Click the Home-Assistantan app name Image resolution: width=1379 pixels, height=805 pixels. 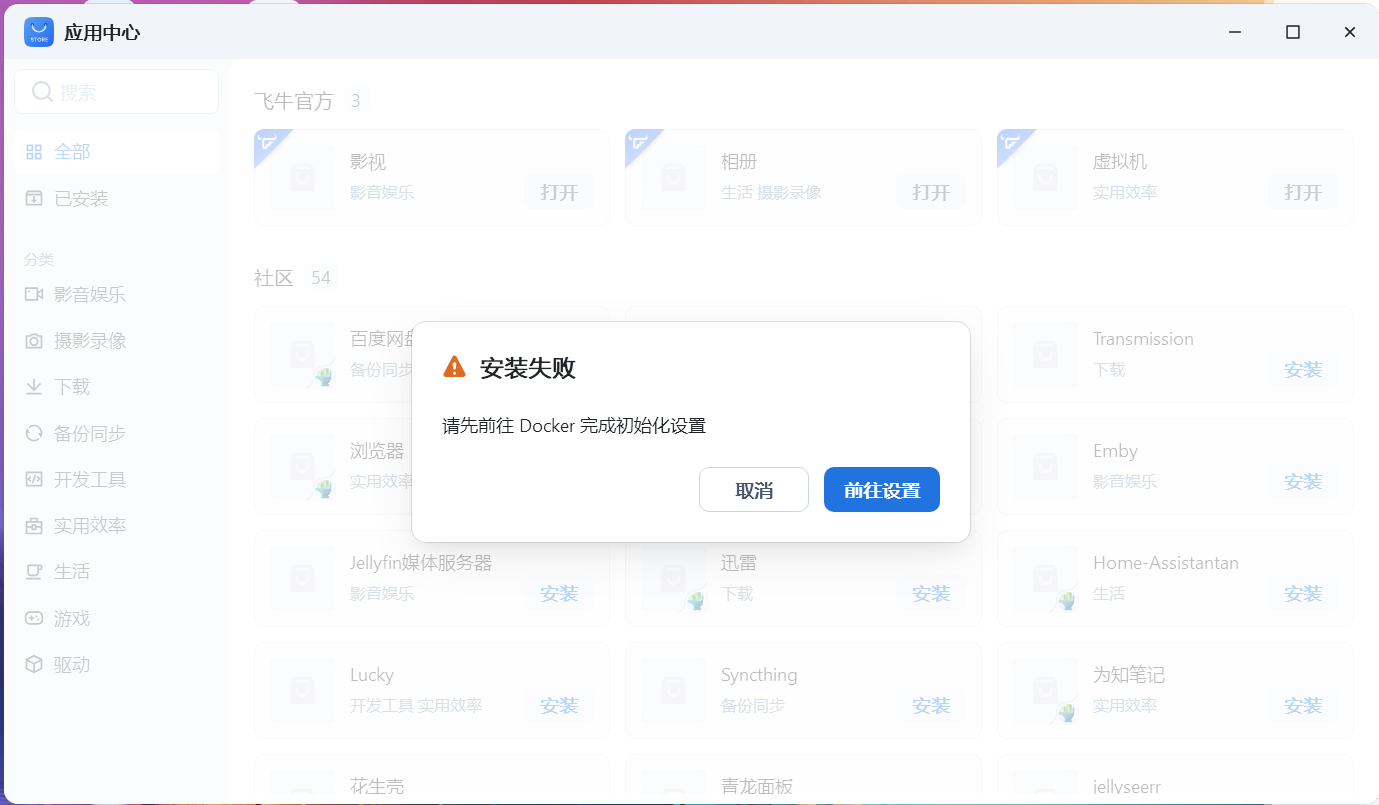1165,563
